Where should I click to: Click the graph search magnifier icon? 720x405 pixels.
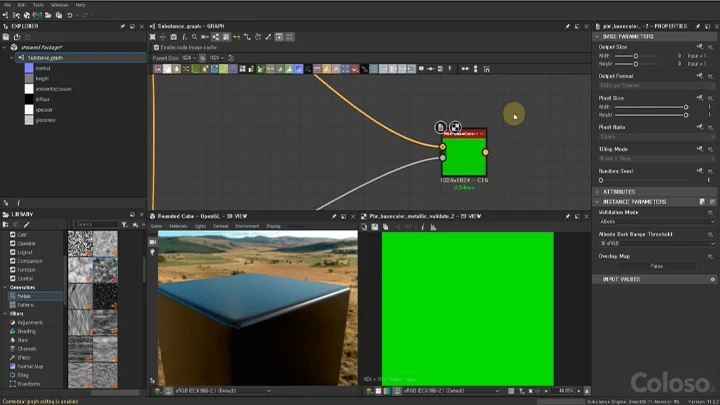[x=195, y=37]
